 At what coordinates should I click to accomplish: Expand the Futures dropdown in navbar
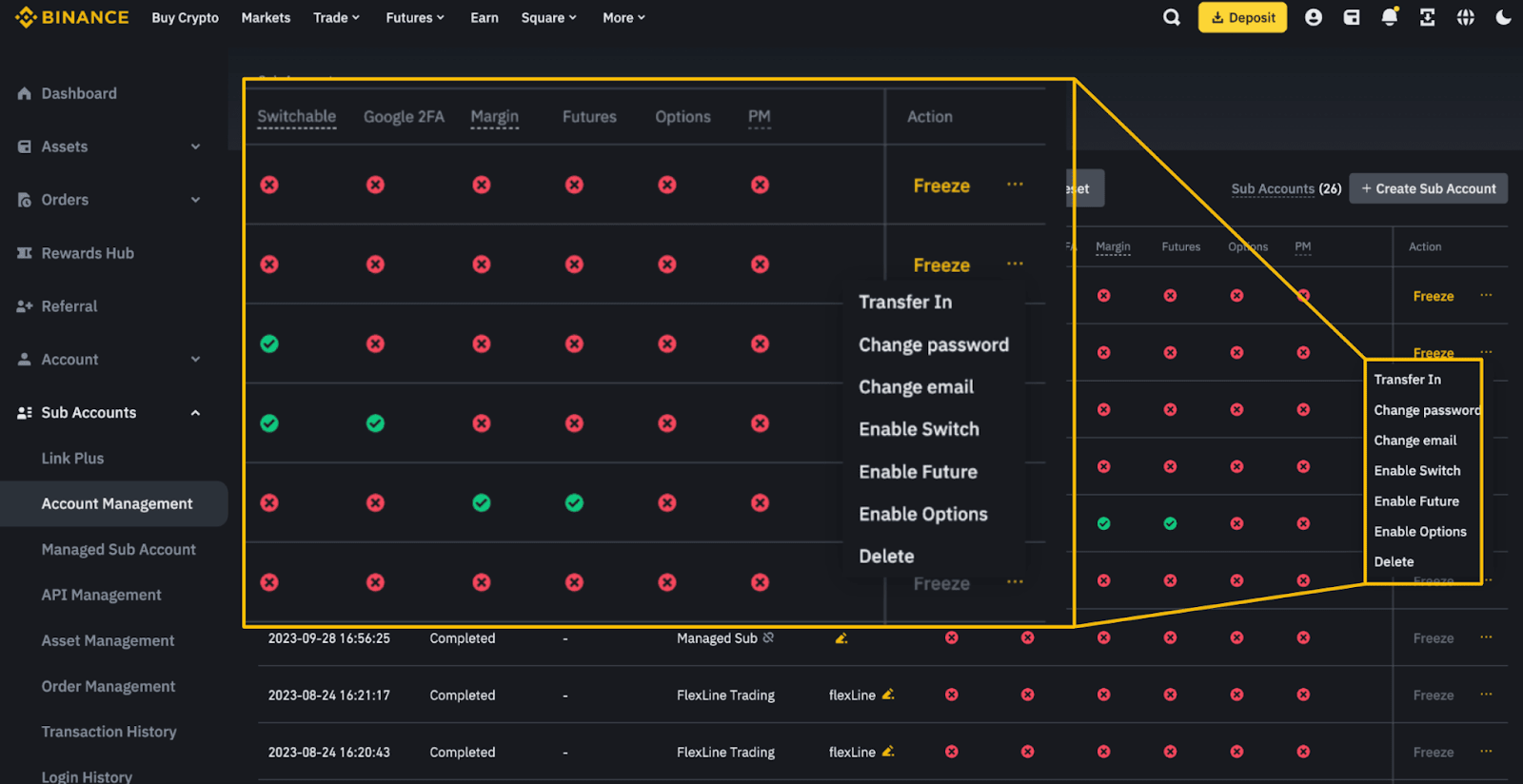coord(415,17)
